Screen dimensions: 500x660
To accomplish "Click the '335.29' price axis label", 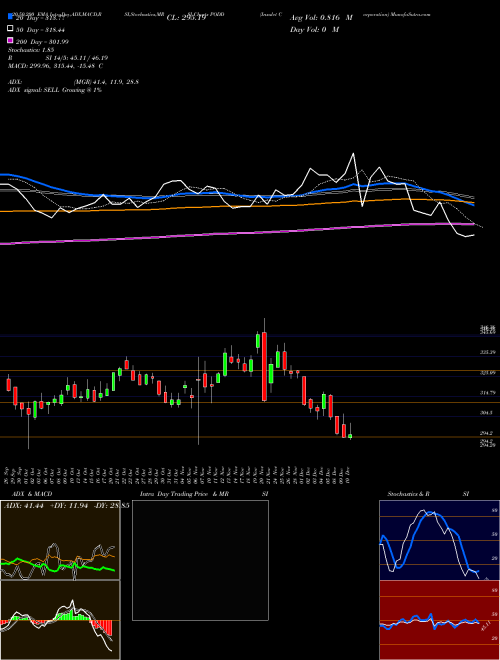I will click(487, 352).
